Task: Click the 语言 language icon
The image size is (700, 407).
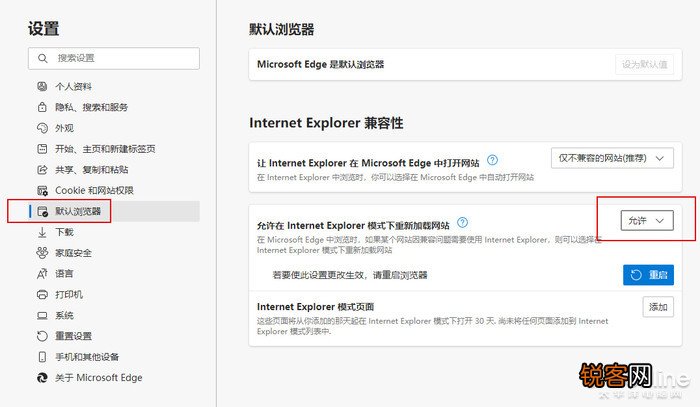Action: click(x=42, y=274)
